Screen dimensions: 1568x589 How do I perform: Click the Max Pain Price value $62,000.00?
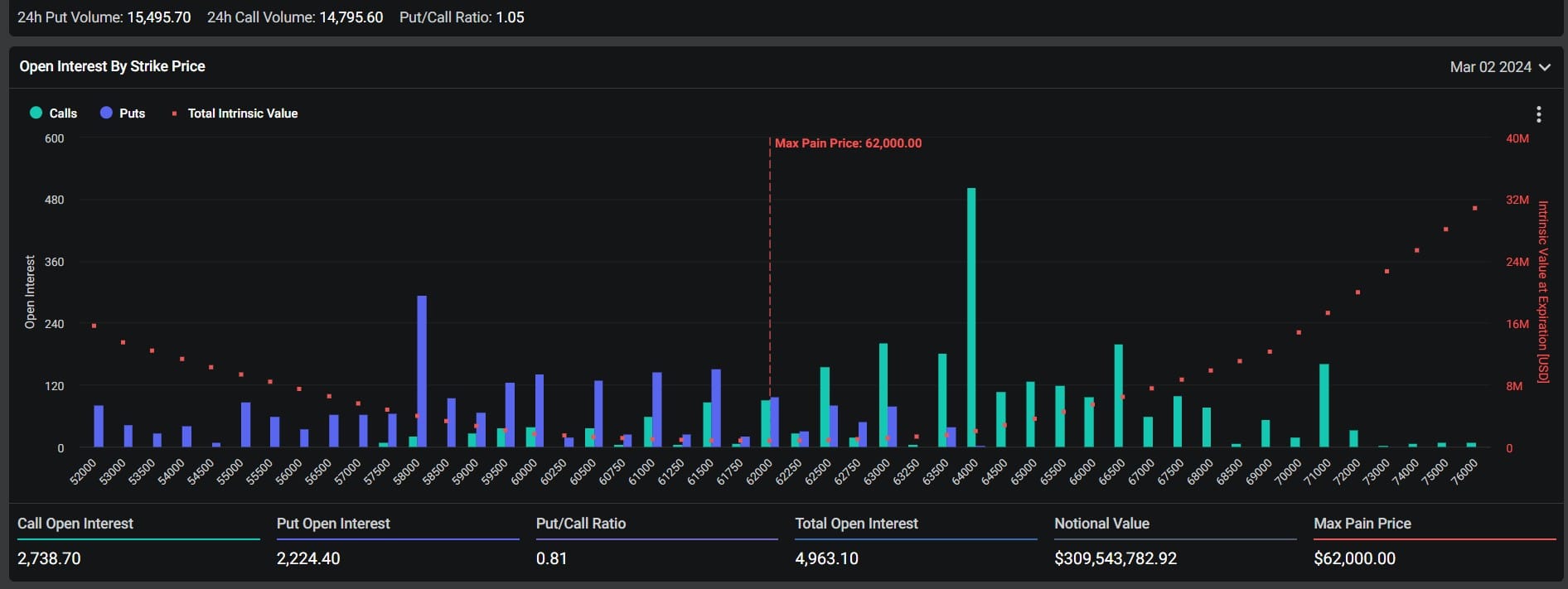(x=1354, y=558)
